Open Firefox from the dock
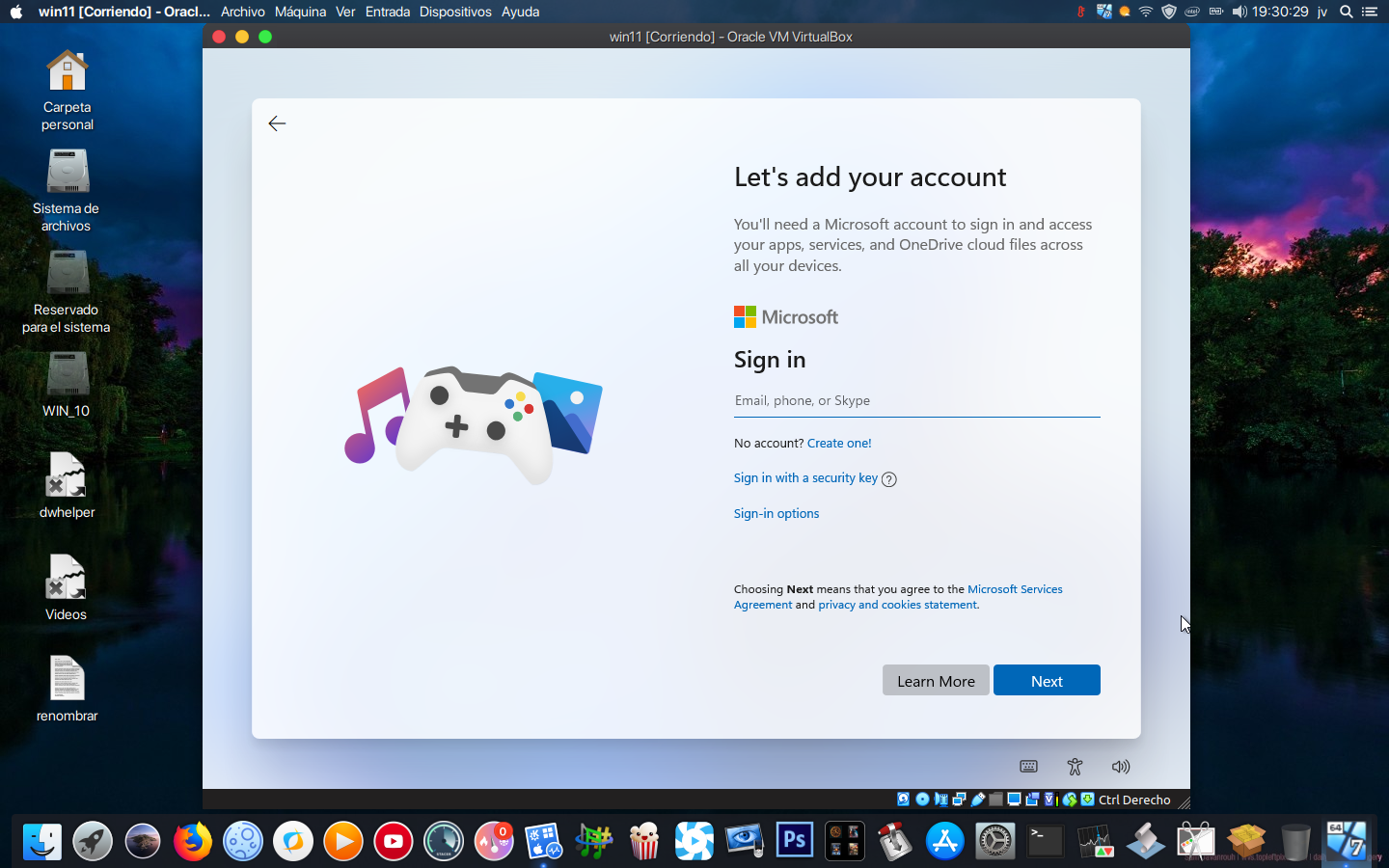Image resolution: width=1389 pixels, height=868 pixels. 193,842
